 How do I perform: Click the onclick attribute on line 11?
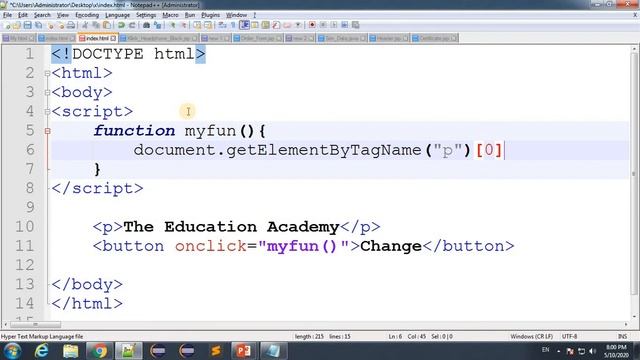[211, 246]
